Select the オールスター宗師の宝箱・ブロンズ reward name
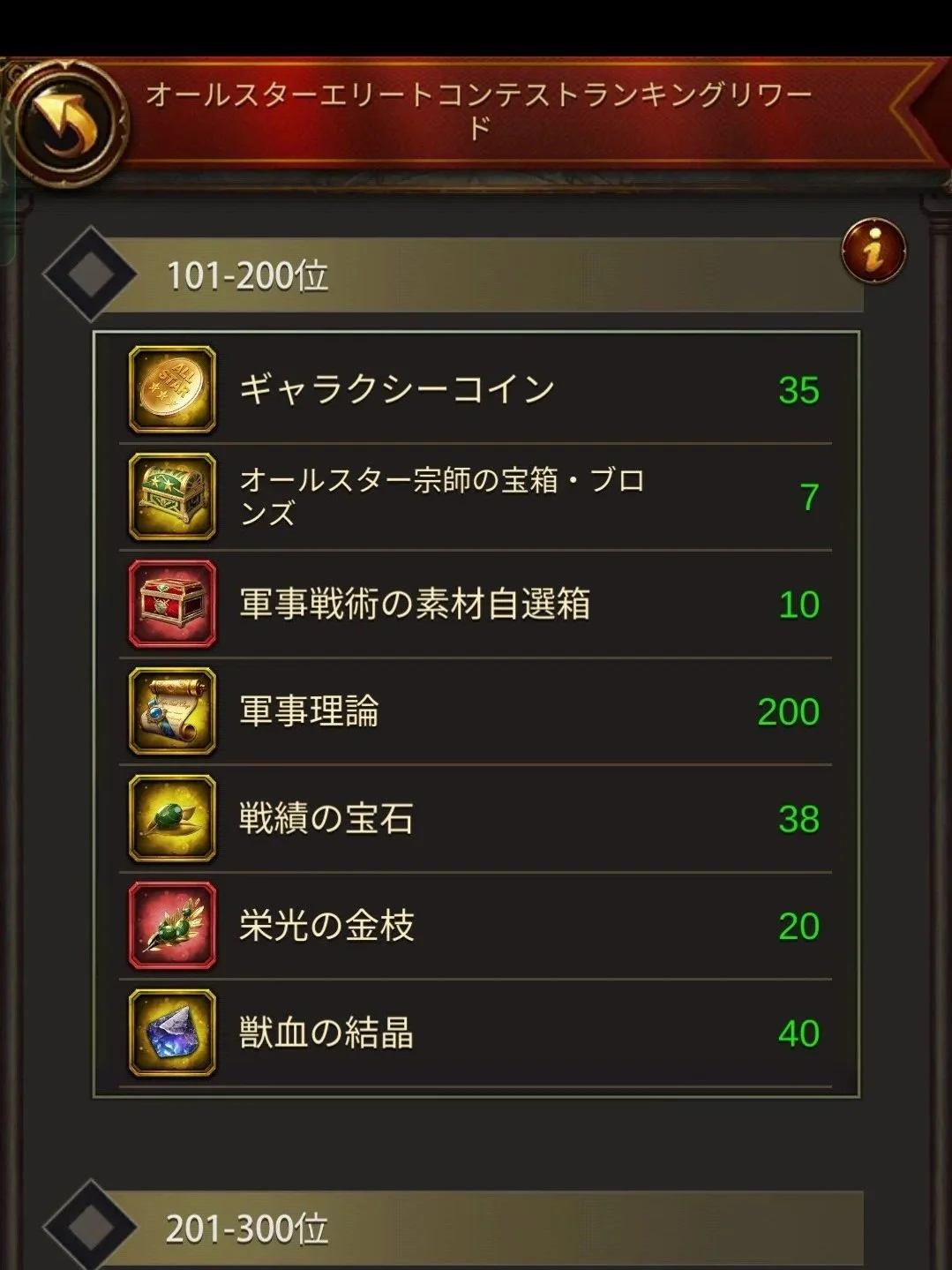Viewport: 952px width, 1270px height. (x=442, y=497)
